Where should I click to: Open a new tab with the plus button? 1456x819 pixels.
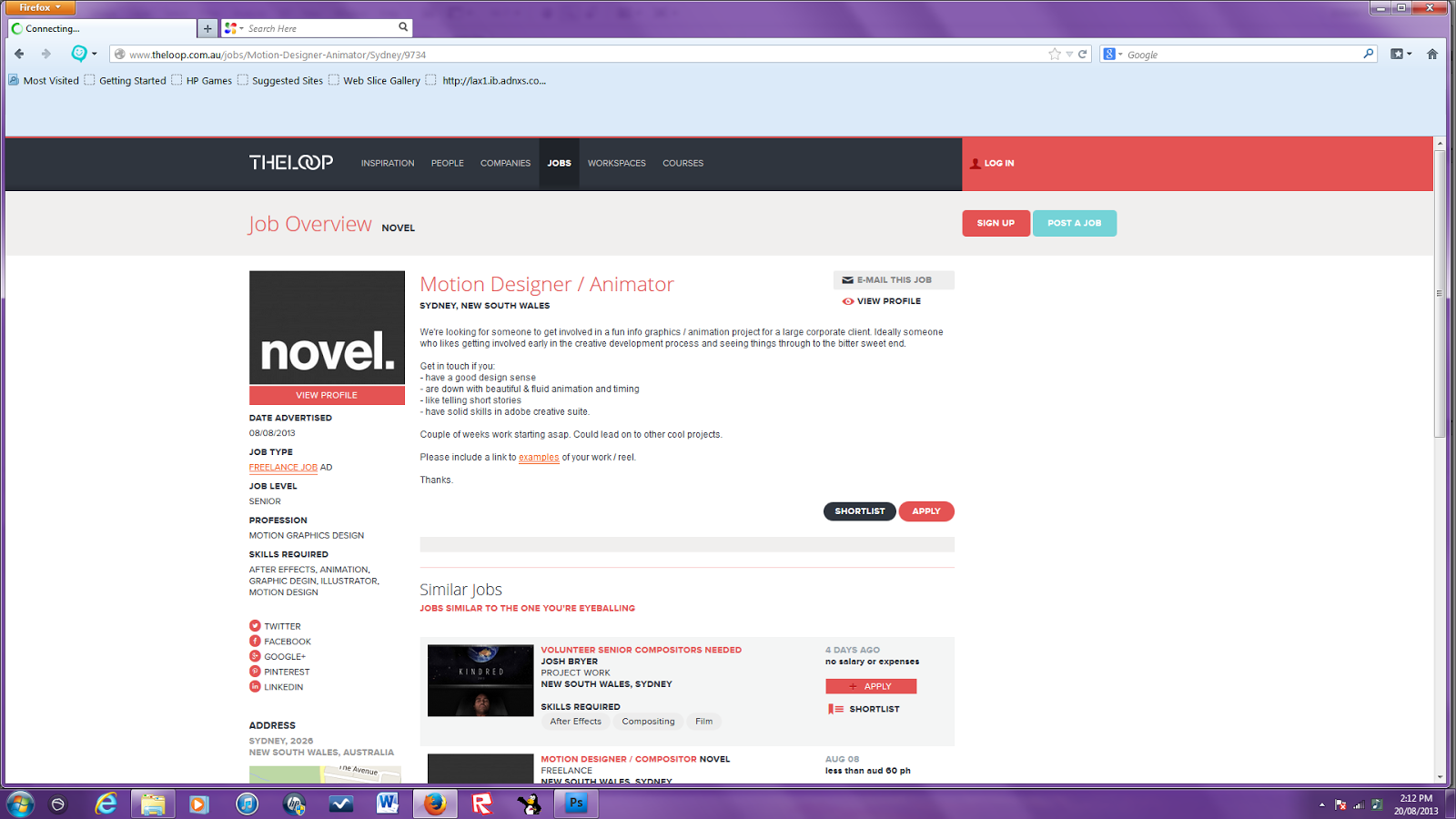207,28
